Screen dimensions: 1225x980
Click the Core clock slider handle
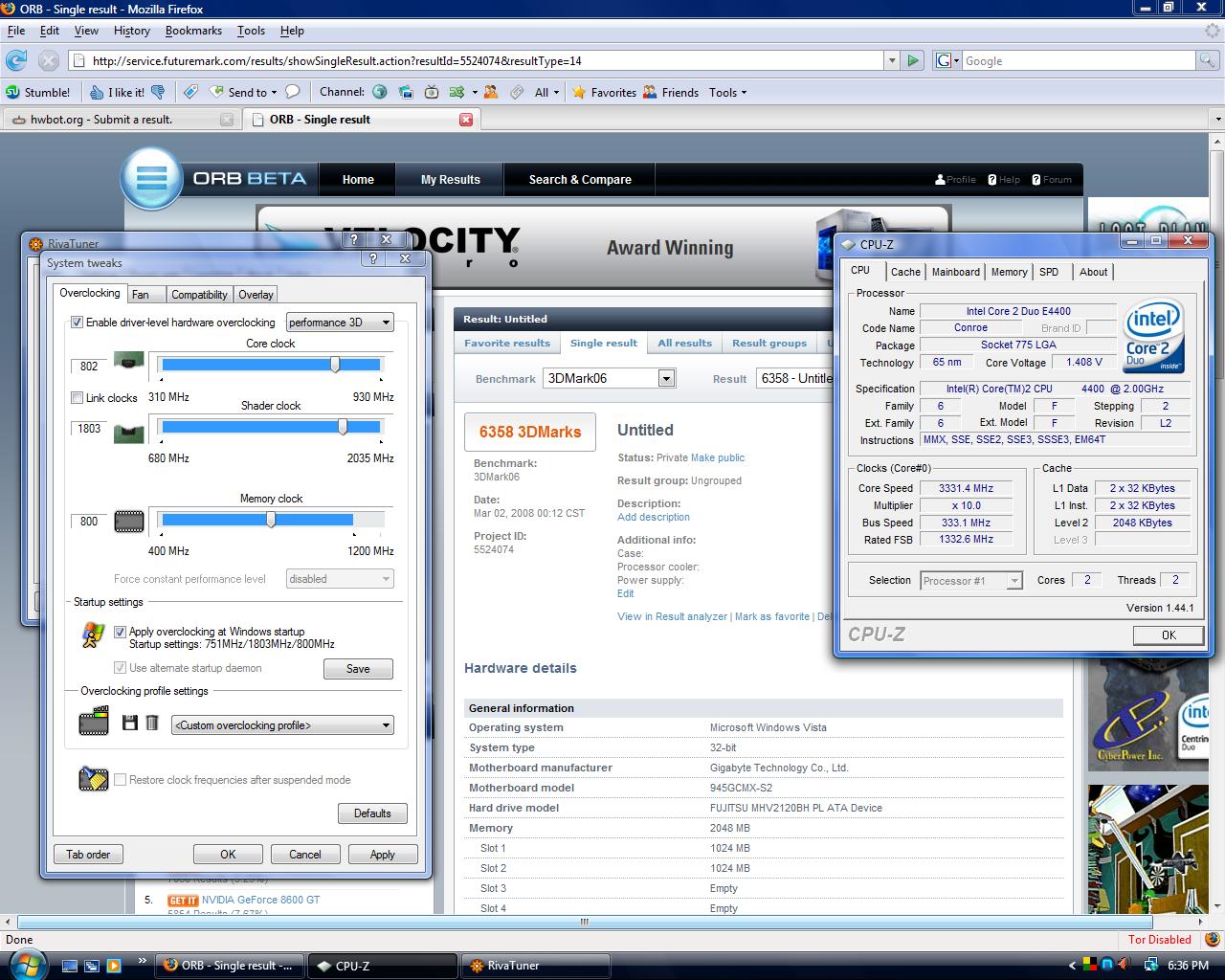(x=335, y=365)
